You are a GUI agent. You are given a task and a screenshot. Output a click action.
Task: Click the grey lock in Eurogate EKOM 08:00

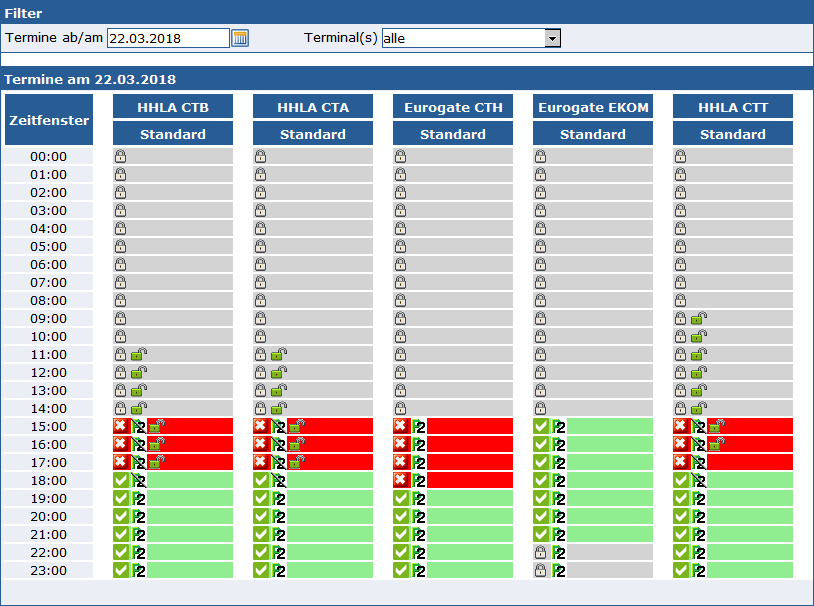(x=540, y=301)
